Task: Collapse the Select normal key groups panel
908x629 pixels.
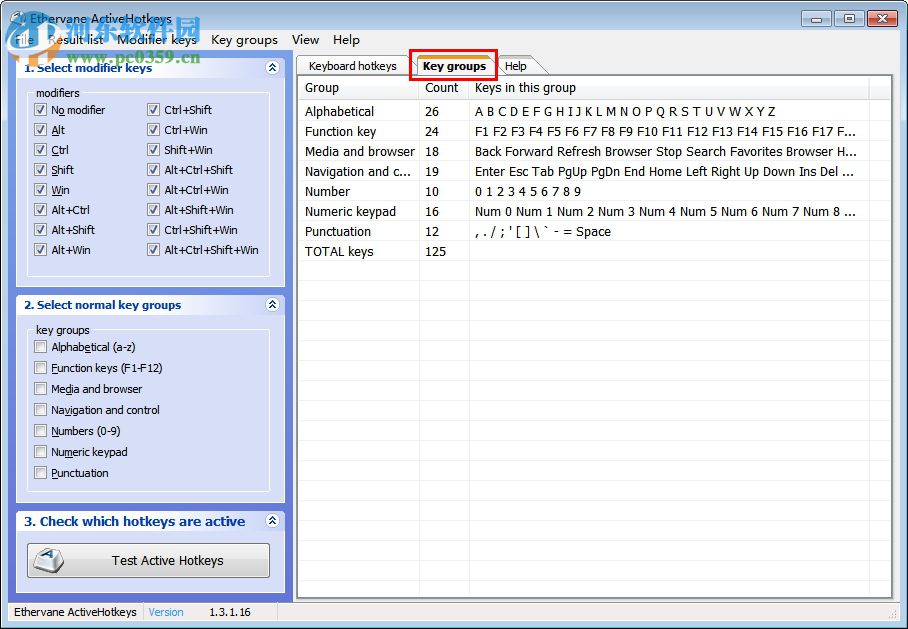Action: click(272, 305)
